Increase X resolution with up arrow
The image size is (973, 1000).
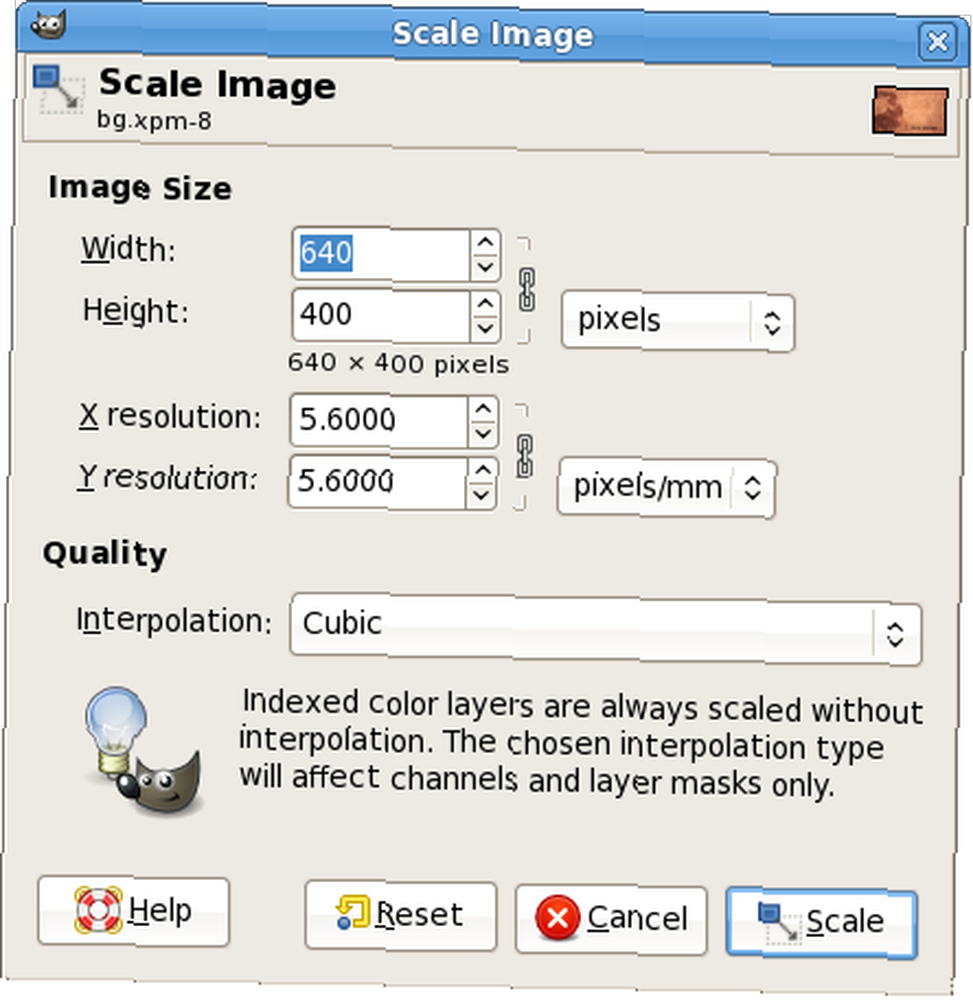pyautogui.click(x=483, y=408)
